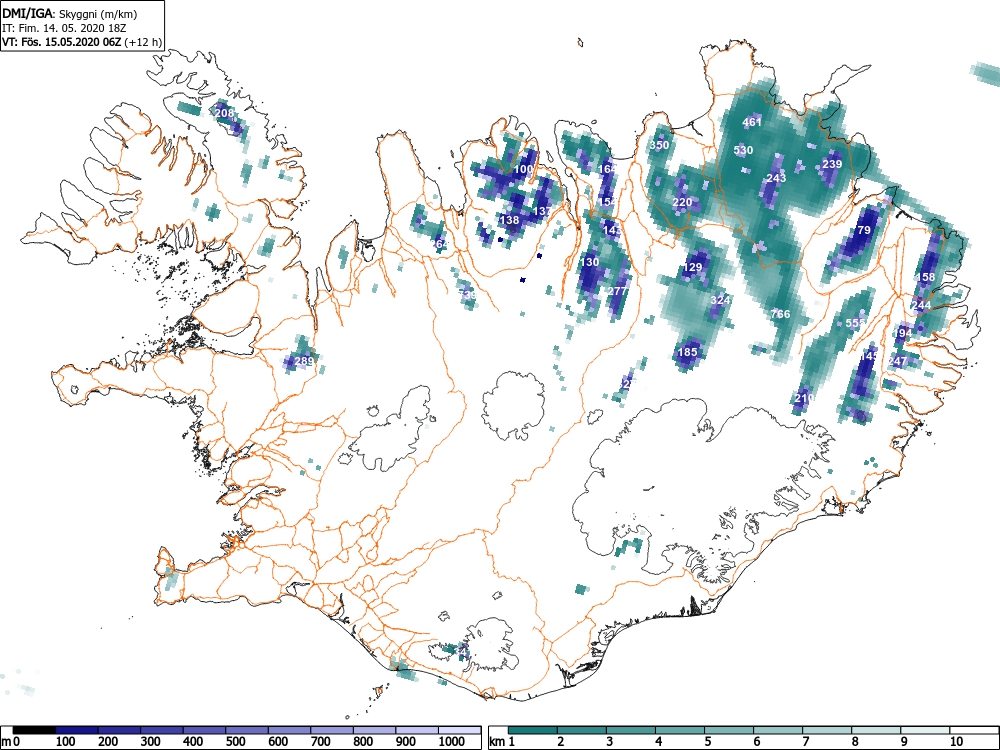Select the 185 value label
This screenshot has height=750, width=1000.
coord(688,352)
